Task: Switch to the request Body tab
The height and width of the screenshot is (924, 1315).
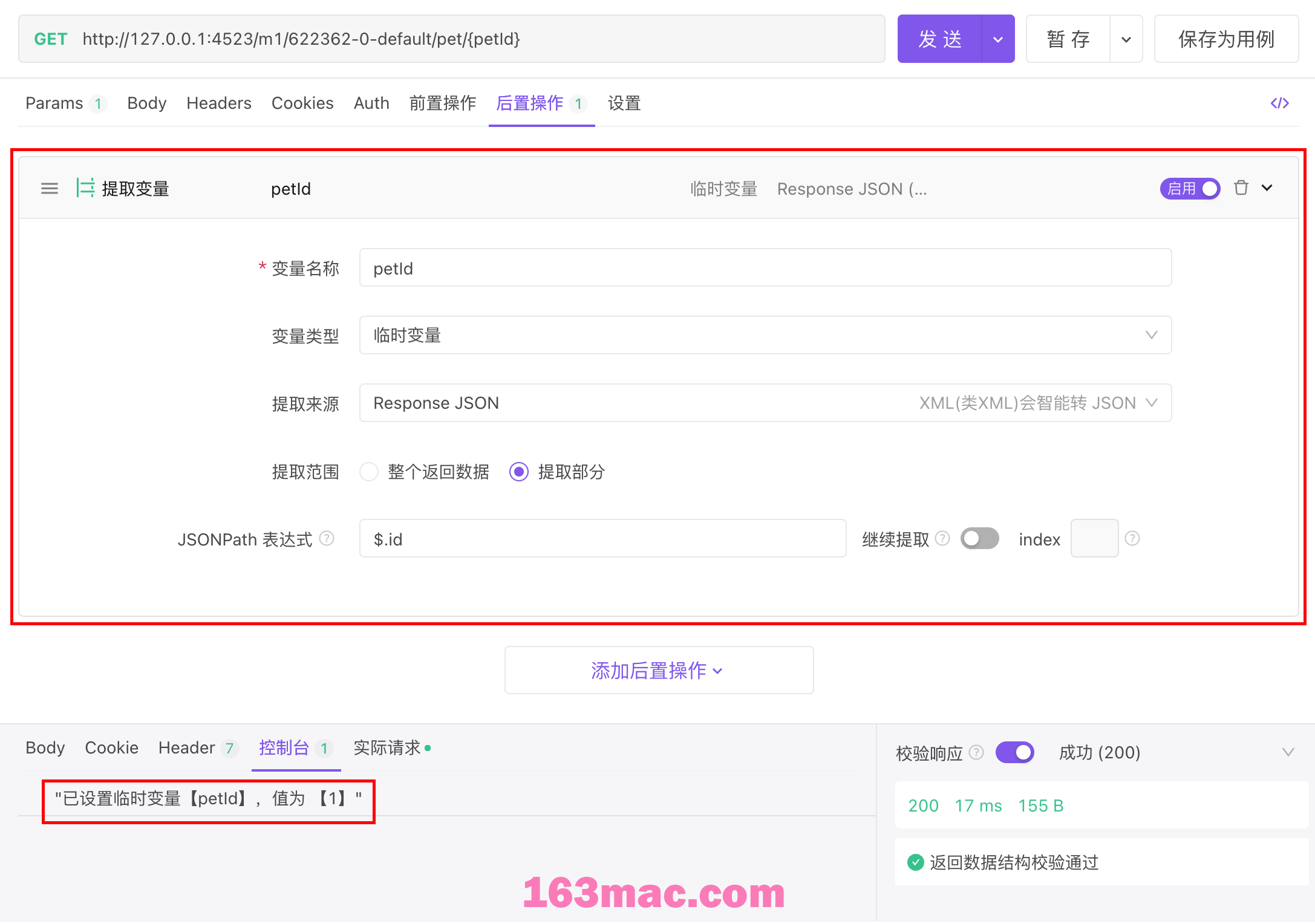Action: 146,103
